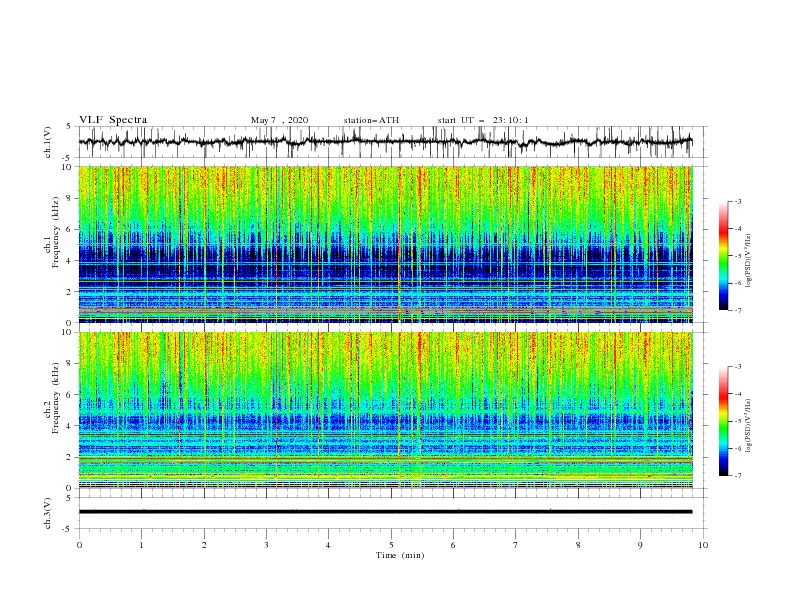Click the ch.2 spectrogram panel
The height and width of the screenshot is (612, 792).
[x=385, y=410]
